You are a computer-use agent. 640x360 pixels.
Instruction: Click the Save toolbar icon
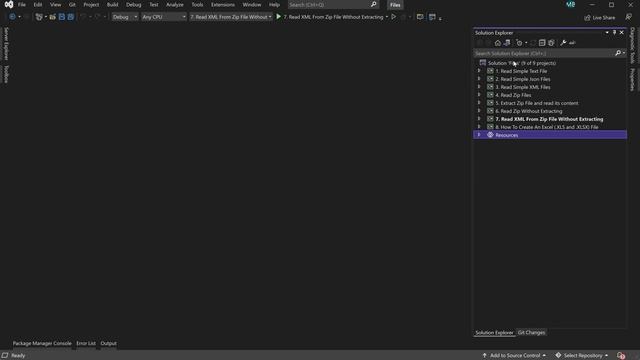tap(62, 17)
